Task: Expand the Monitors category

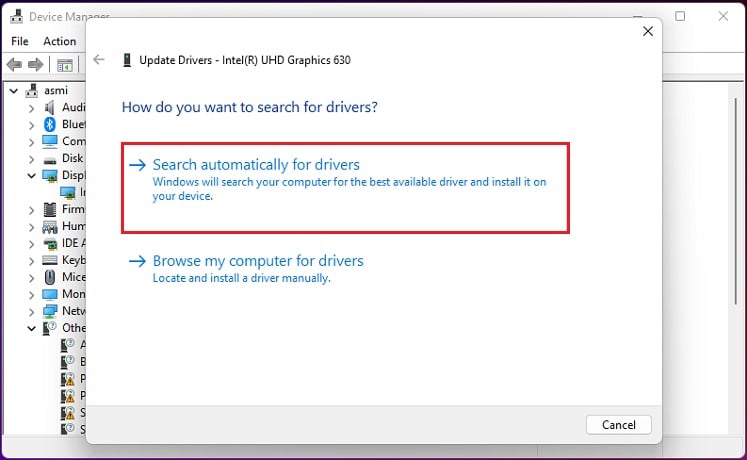Action: coord(31,295)
